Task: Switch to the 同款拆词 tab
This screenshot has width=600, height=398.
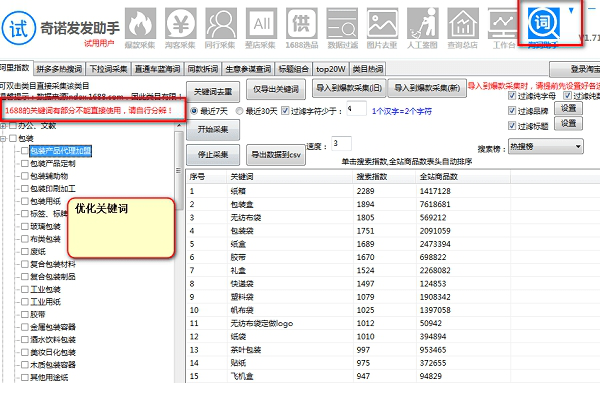Action: (202, 69)
